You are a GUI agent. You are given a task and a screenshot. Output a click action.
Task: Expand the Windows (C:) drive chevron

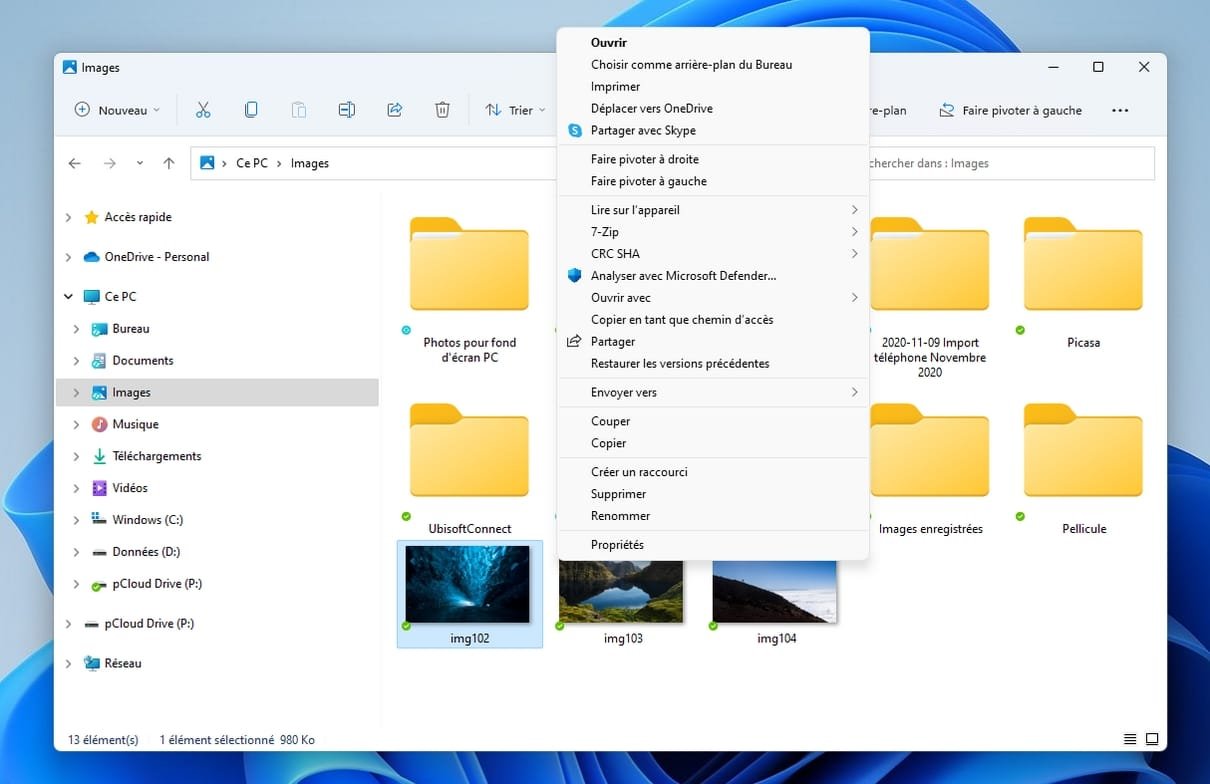pyautogui.click(x=77, y=520)
